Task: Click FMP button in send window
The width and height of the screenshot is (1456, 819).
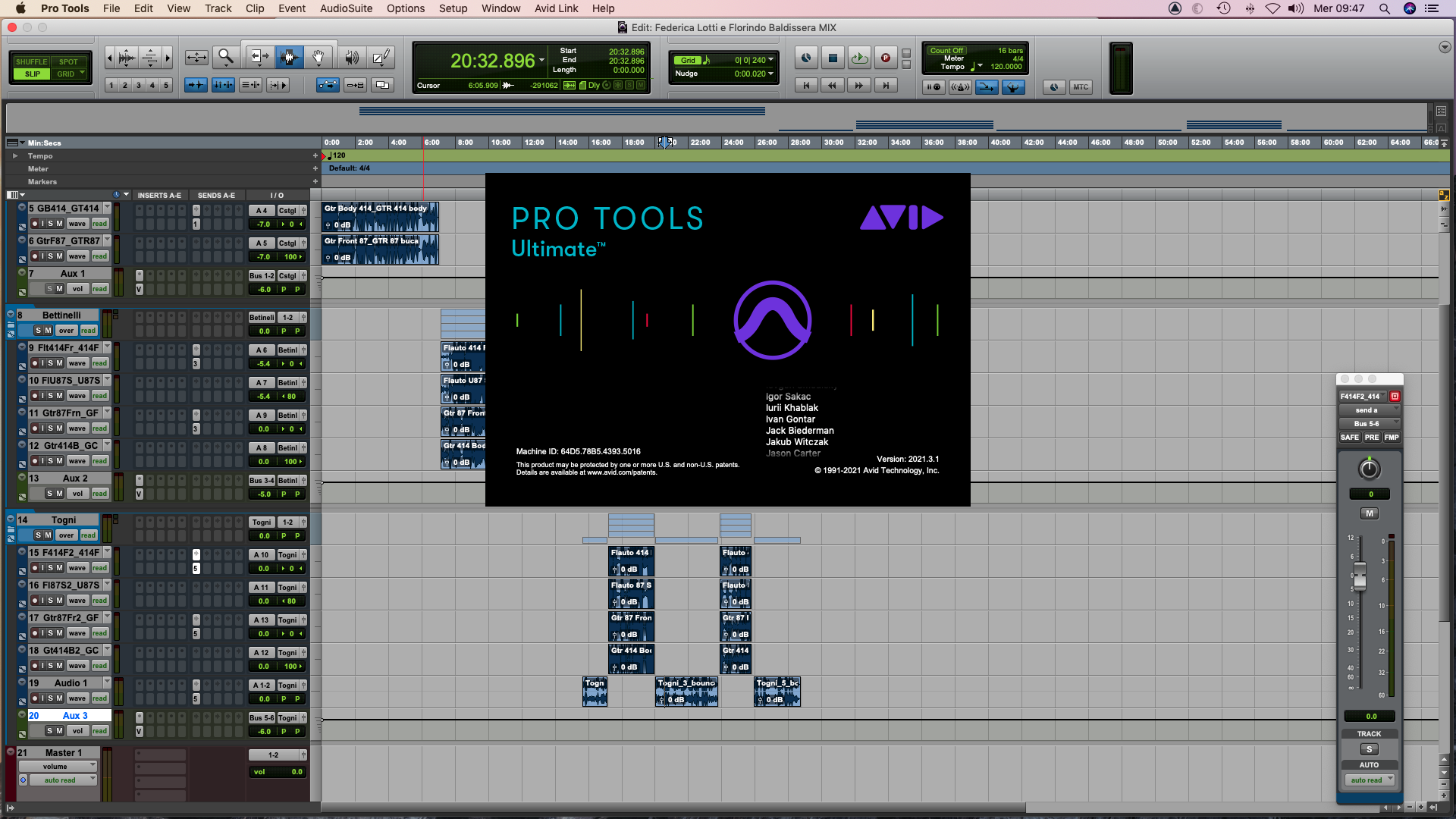Action: (1392, 438)
